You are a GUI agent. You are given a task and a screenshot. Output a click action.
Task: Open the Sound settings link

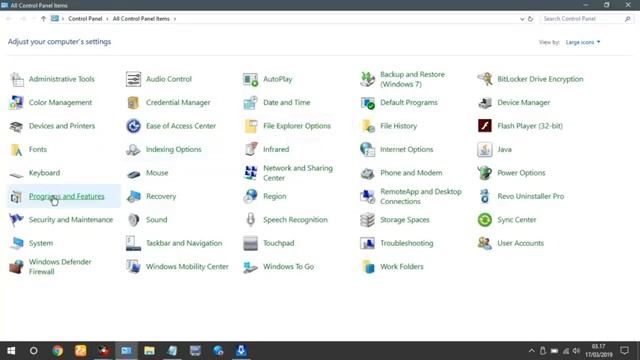pyautogui.click(x=157, y=220)
